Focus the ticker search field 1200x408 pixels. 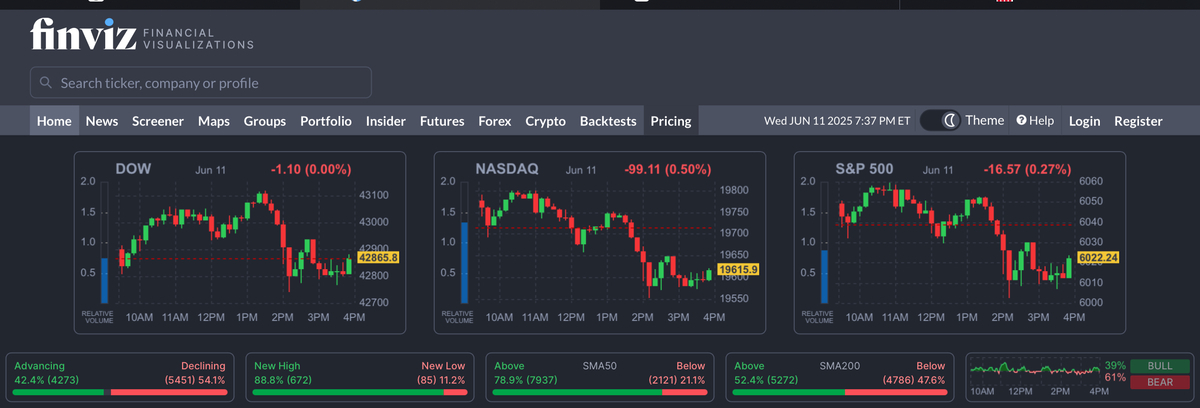click(201, 83)
